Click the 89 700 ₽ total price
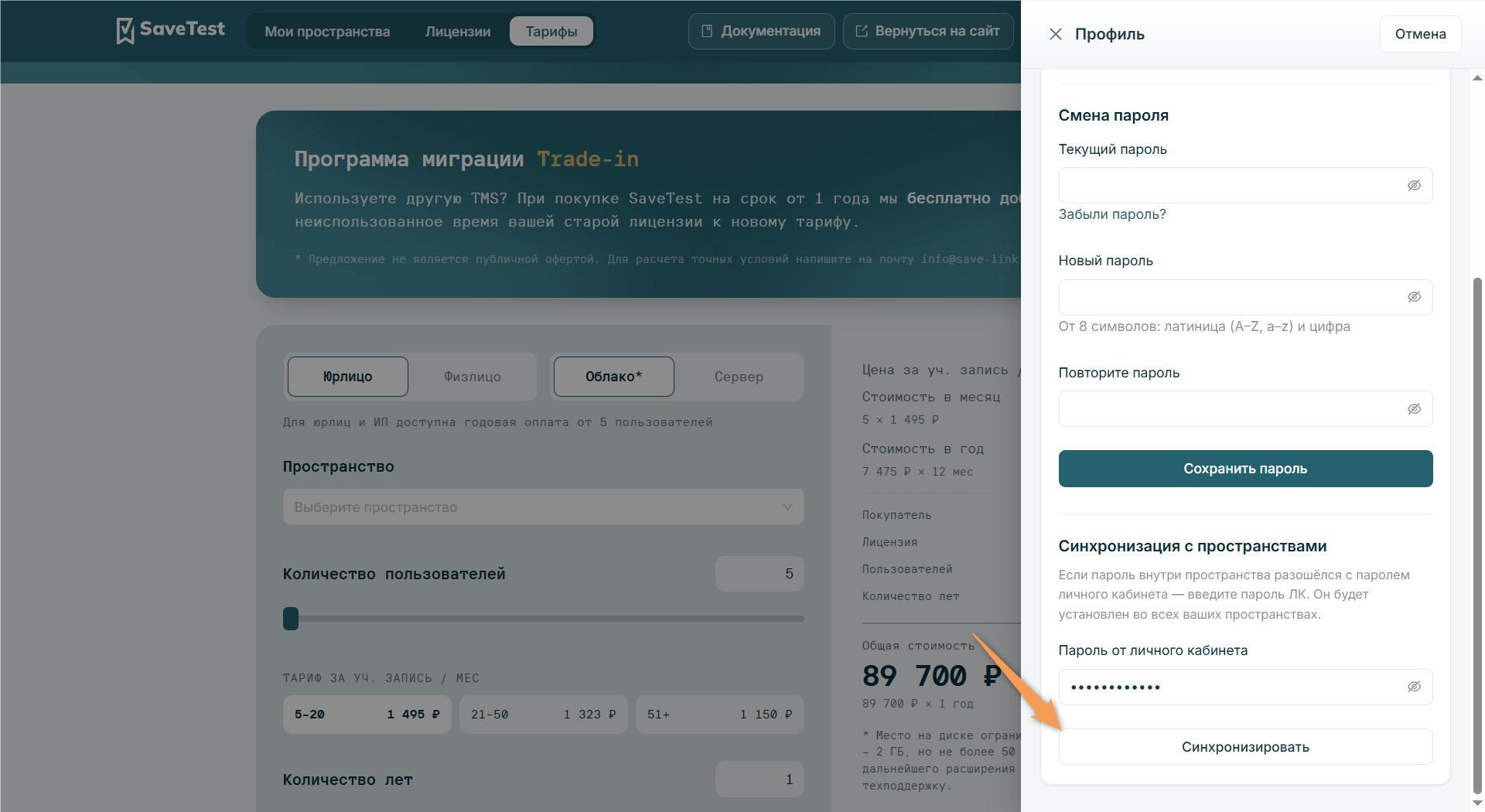The image size is (1485, 812). (932, 676)
